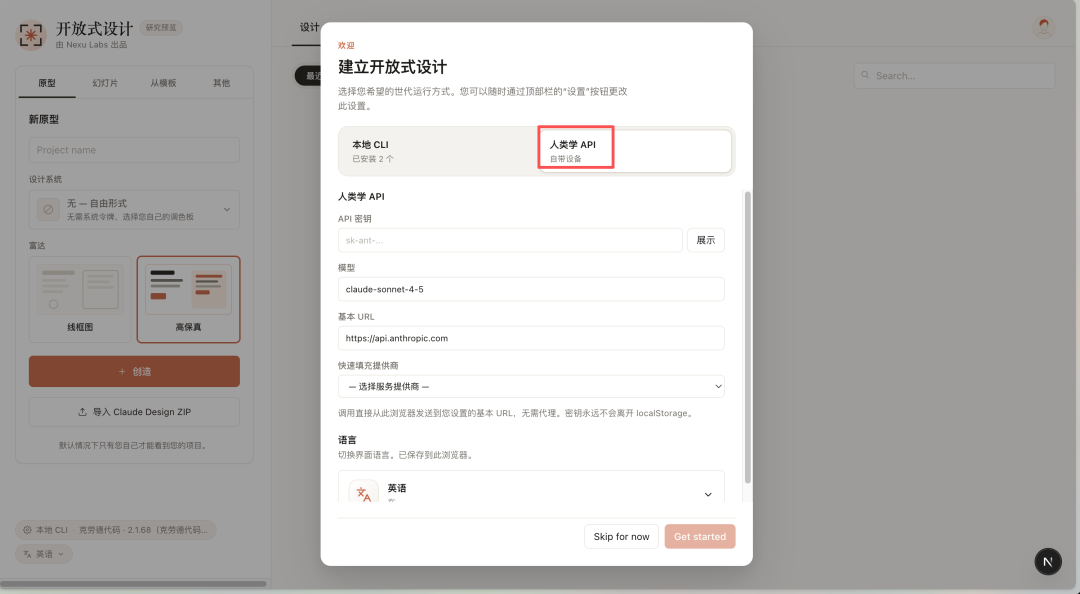Switch to the 幻灯片 tab
The width and height of the screenshot is (1080, 594).
point(105,83)
